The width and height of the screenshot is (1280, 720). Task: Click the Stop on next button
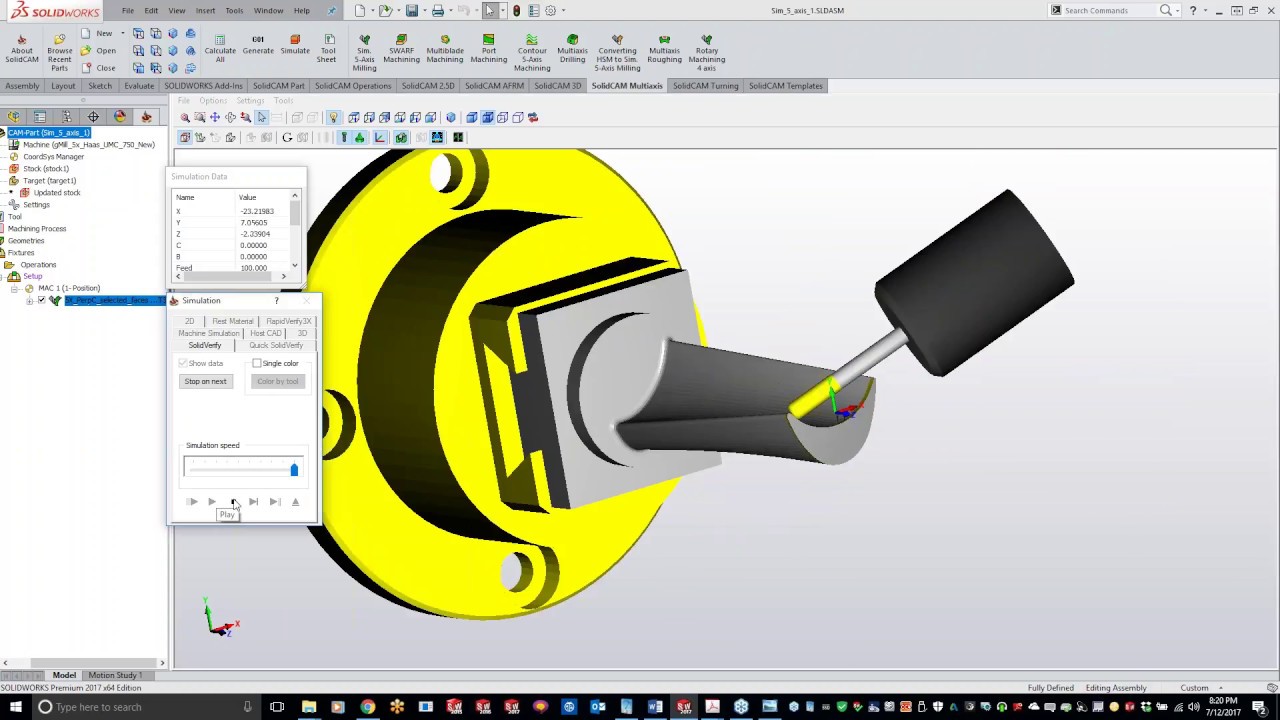pyautogui.click(x=206, y=381)
